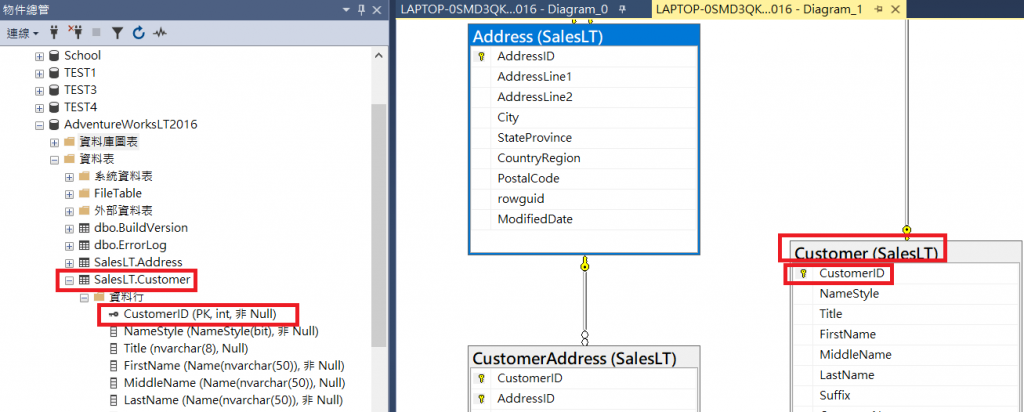Open the 連線 dropdown
Image resolution: width=1024 pixels, height=412 pixels.
pyautogui.click(x=23, y=33)
